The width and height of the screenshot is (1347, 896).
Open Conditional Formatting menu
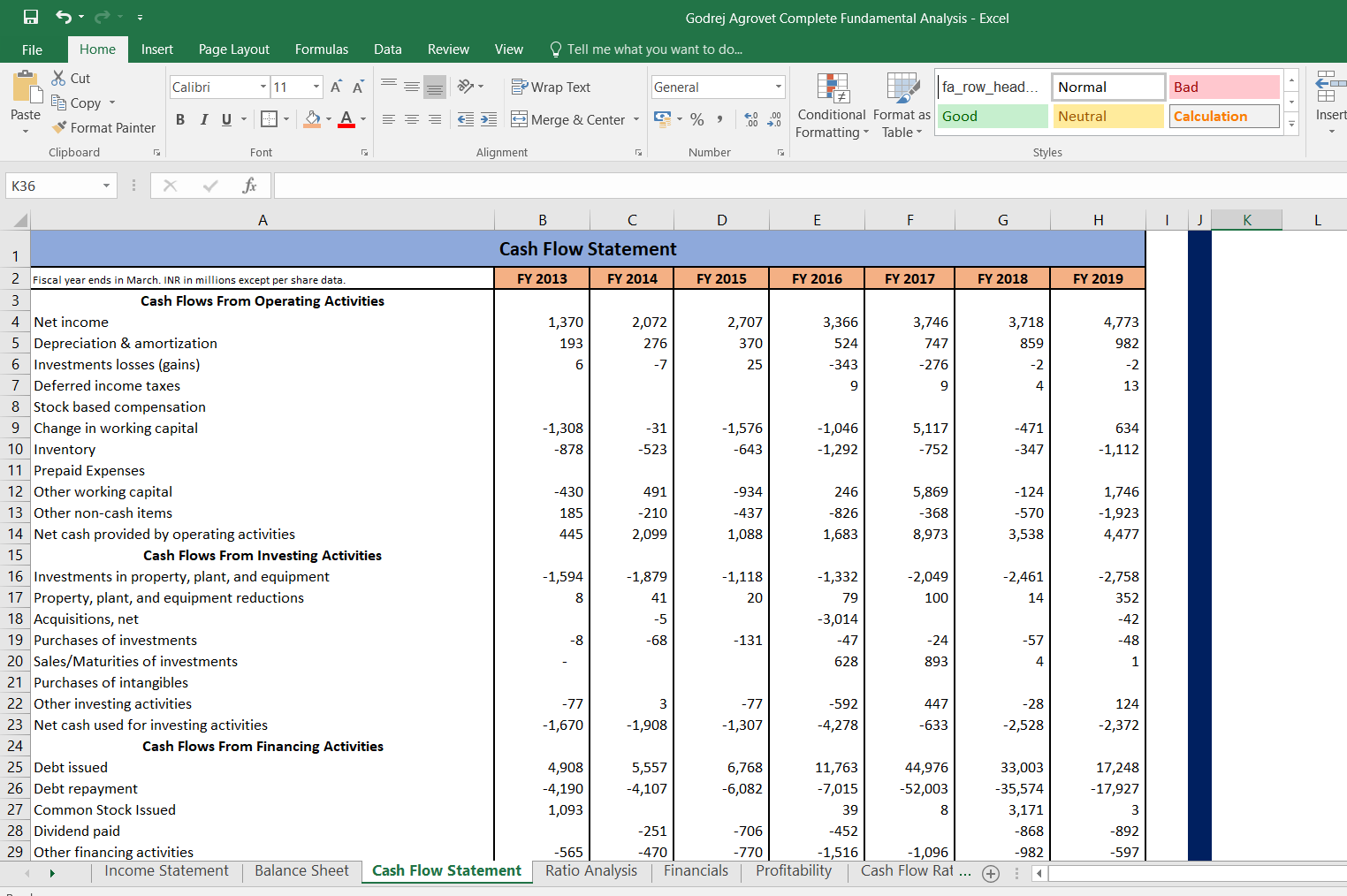(x=832, y=105)
